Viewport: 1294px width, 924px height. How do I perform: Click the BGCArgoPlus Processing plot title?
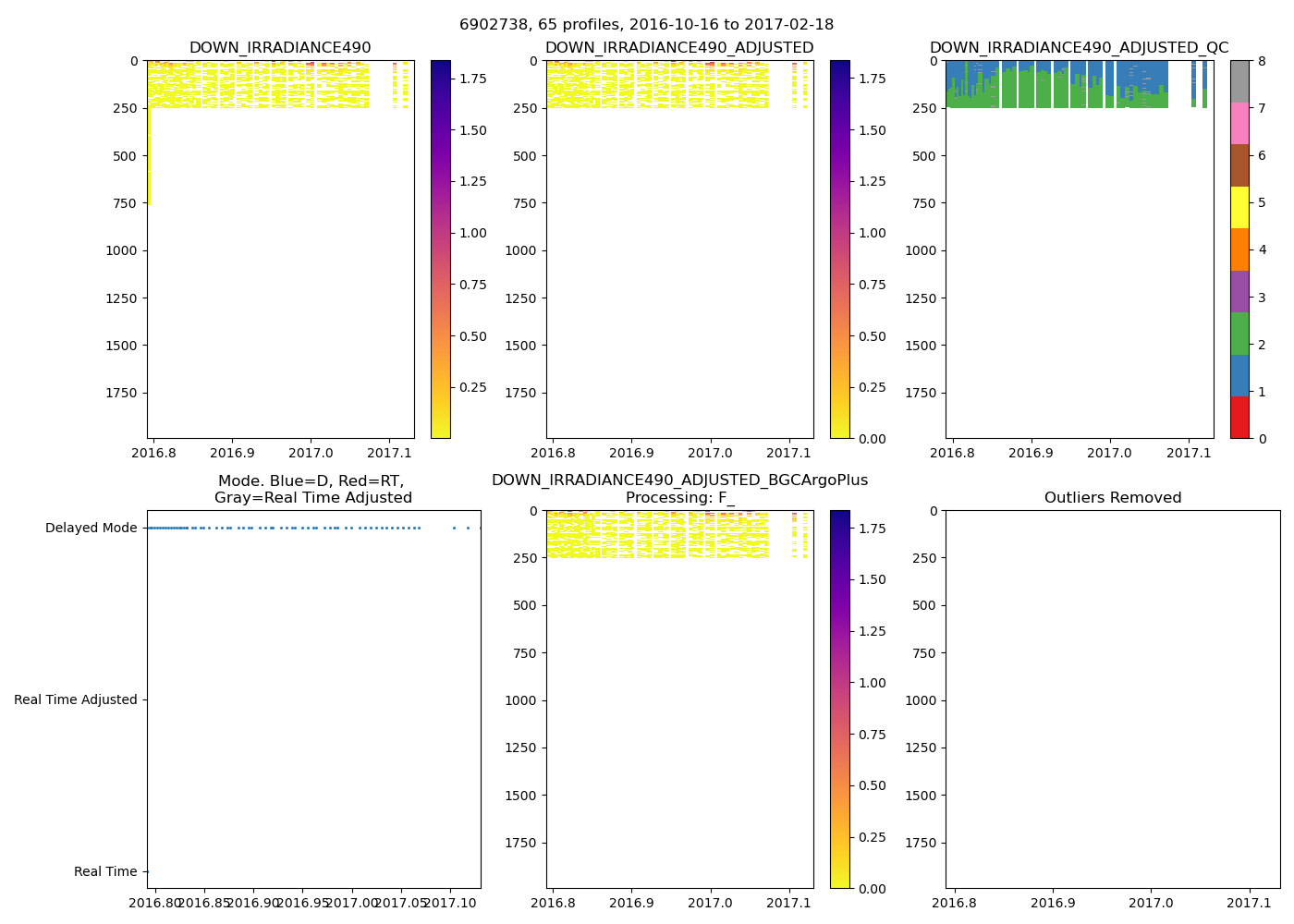pyautogui.click(x=679, y=489)
